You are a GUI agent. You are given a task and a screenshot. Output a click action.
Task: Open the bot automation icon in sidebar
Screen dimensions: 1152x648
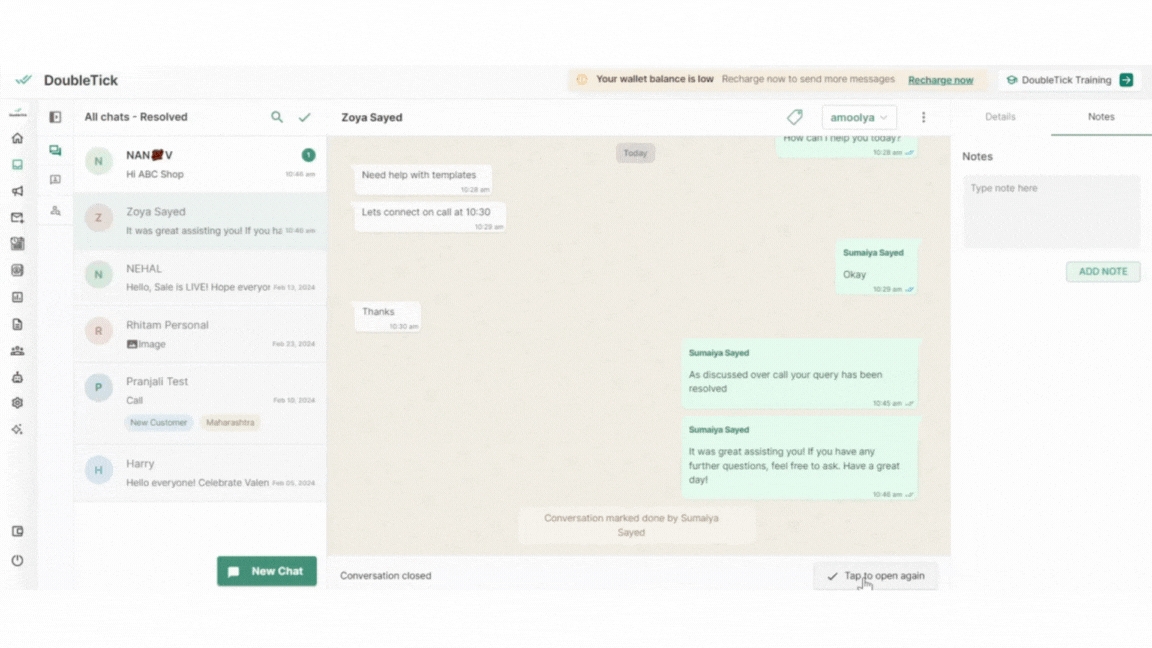coord(17,377)
